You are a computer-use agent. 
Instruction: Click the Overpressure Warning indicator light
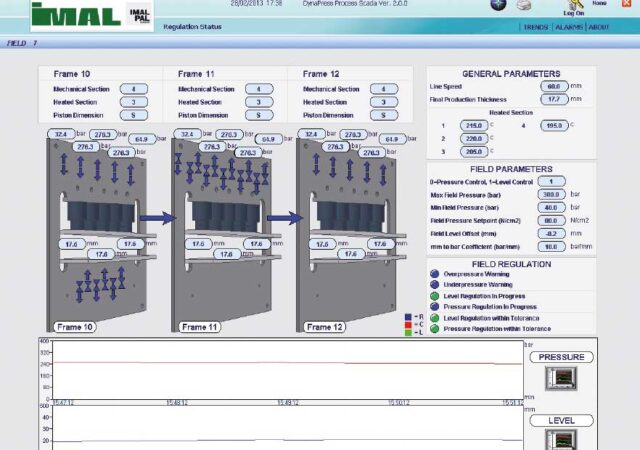point(434,273)
